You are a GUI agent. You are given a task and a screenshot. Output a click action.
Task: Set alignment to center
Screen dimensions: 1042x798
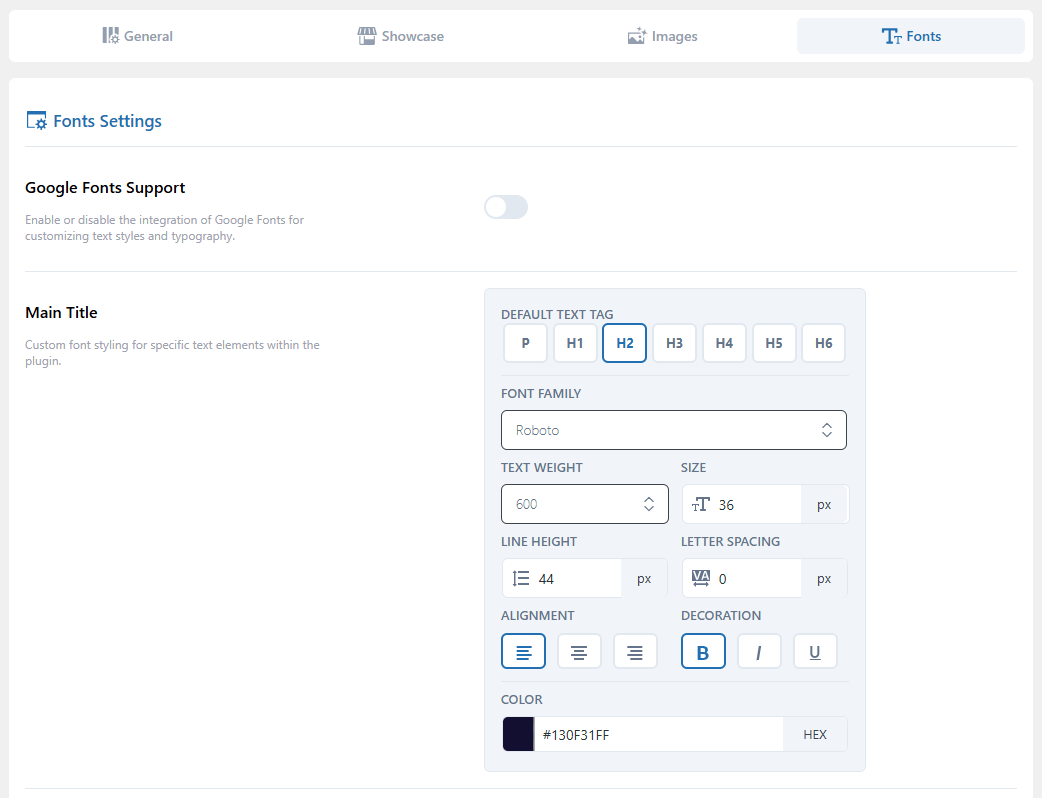click(x=579, y=651)
